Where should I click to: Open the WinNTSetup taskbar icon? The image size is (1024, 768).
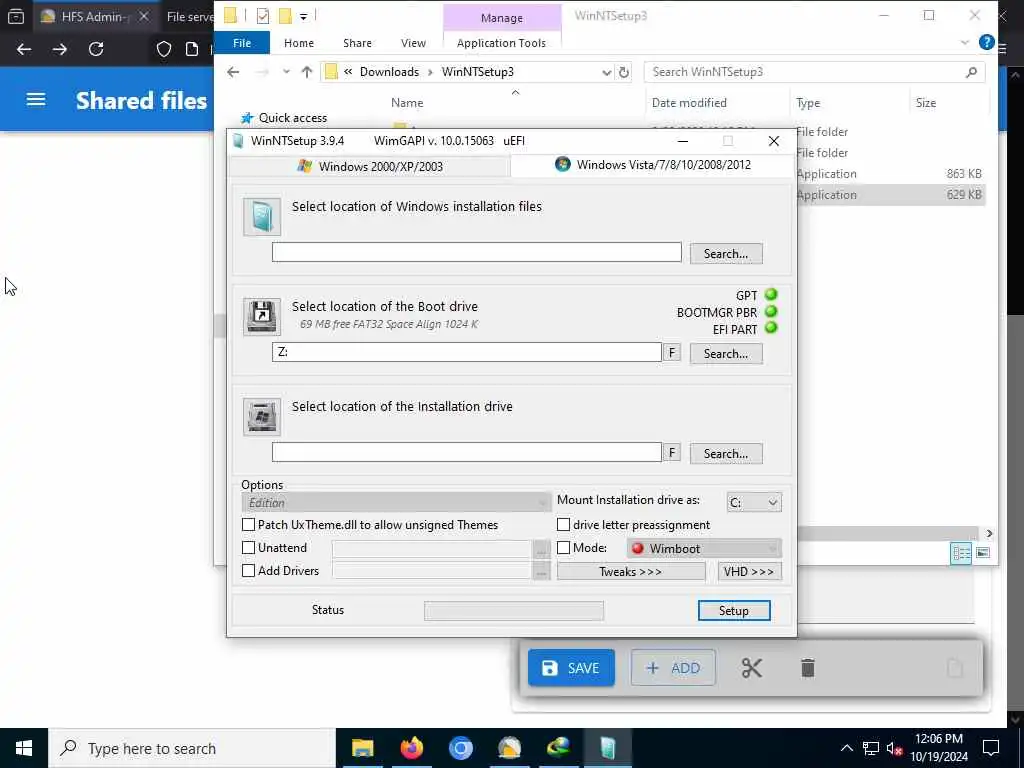tap(607, 748)
